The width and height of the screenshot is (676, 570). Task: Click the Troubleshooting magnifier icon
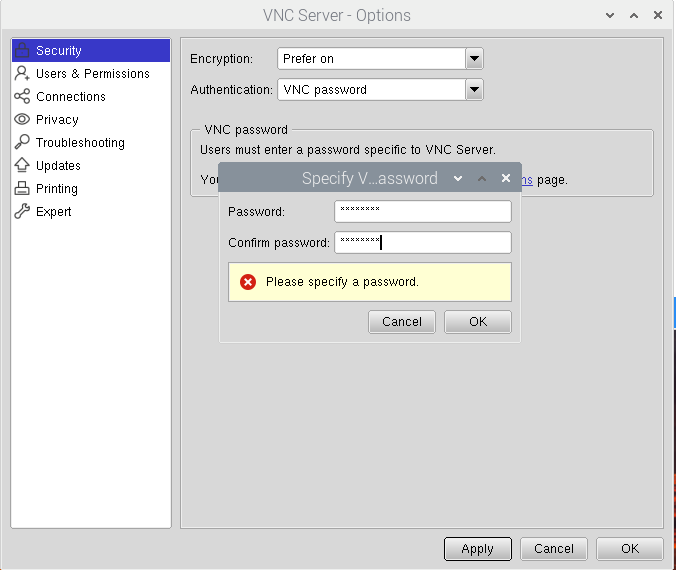22,142
